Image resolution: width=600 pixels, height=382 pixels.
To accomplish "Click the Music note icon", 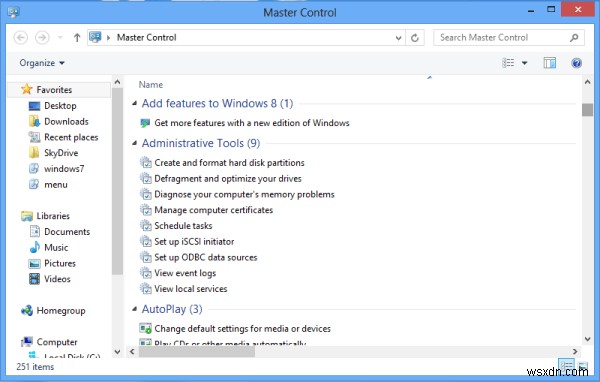I will click(x=34, y=247).
